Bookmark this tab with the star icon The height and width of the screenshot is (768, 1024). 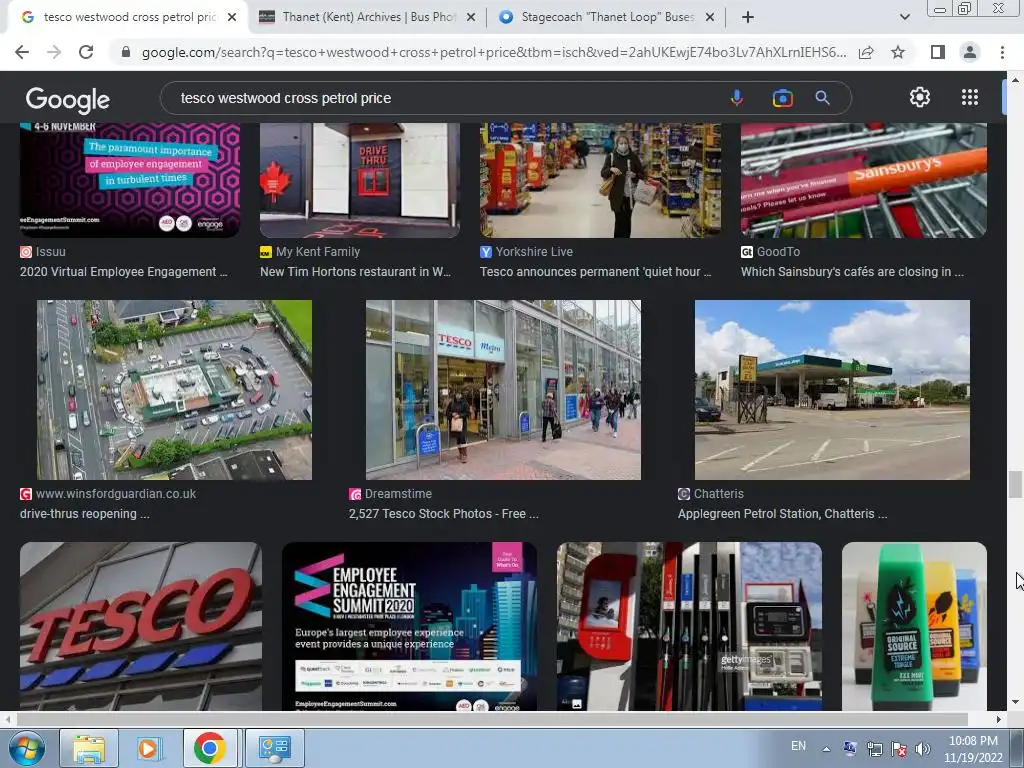point(898,52)
